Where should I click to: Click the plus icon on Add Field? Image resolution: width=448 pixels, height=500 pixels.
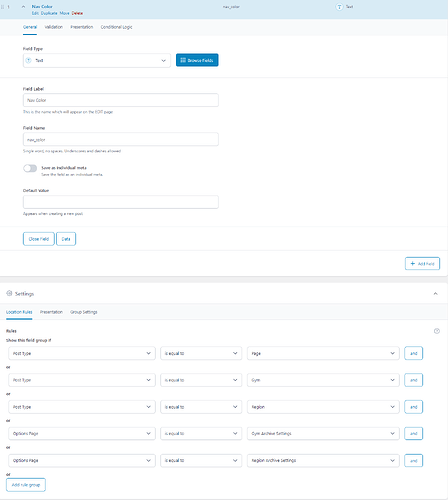pos(413,263)
